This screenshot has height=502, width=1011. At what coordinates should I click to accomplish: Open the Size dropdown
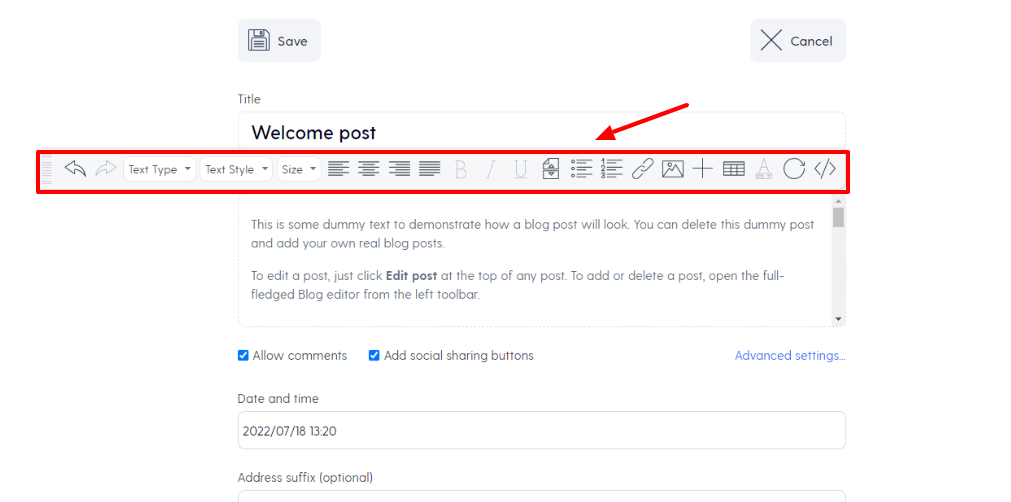click(299, 169)
